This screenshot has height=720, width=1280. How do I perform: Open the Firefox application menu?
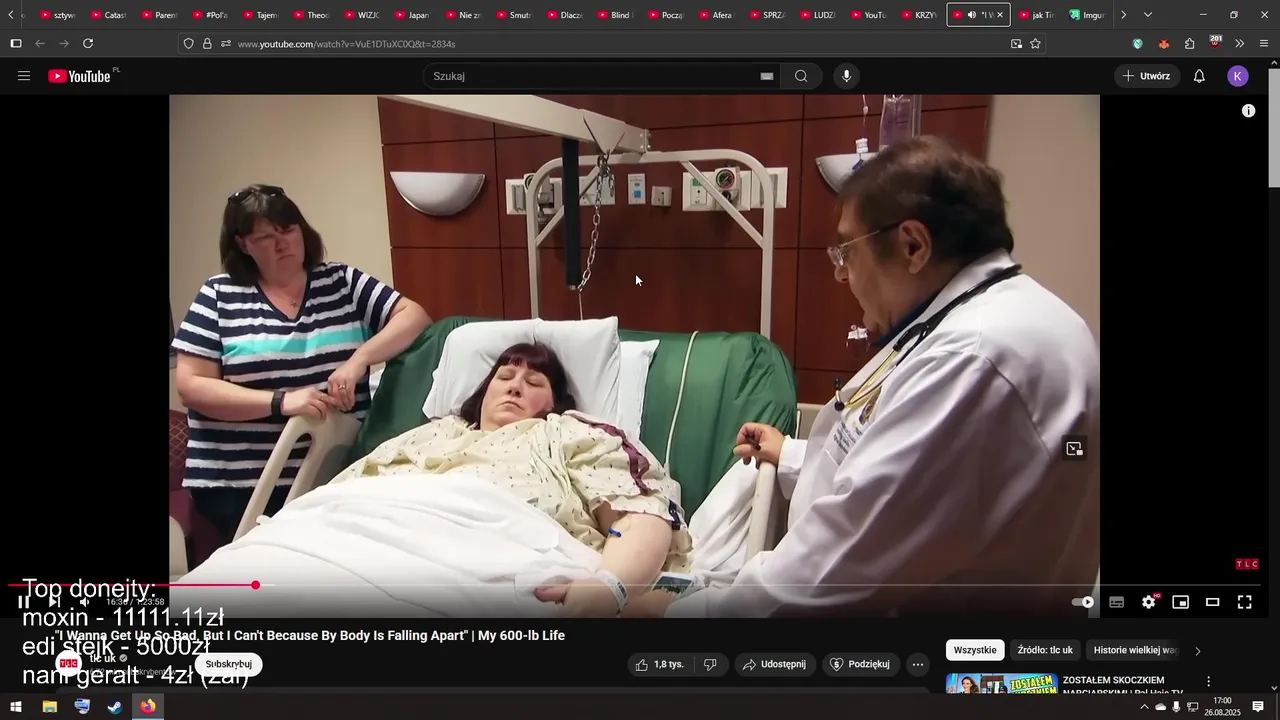[x=1264, y=44]
